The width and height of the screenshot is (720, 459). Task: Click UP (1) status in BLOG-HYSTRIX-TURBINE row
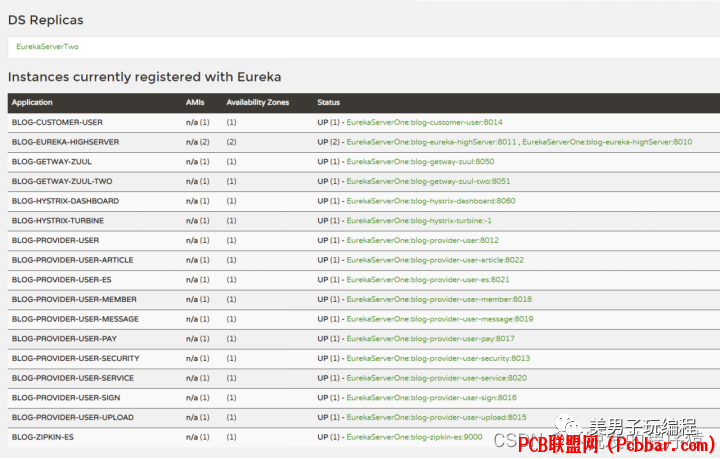coord(328,221)
